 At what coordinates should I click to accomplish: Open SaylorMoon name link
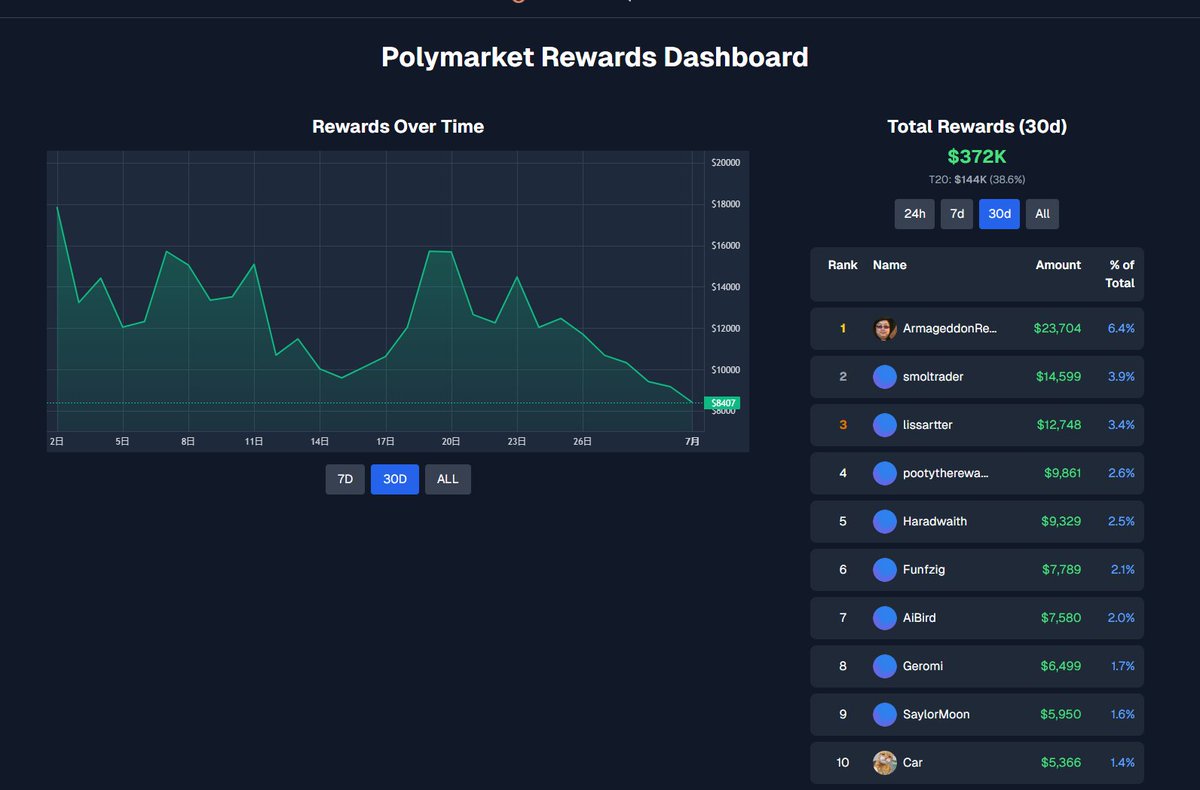click(936, 714)
